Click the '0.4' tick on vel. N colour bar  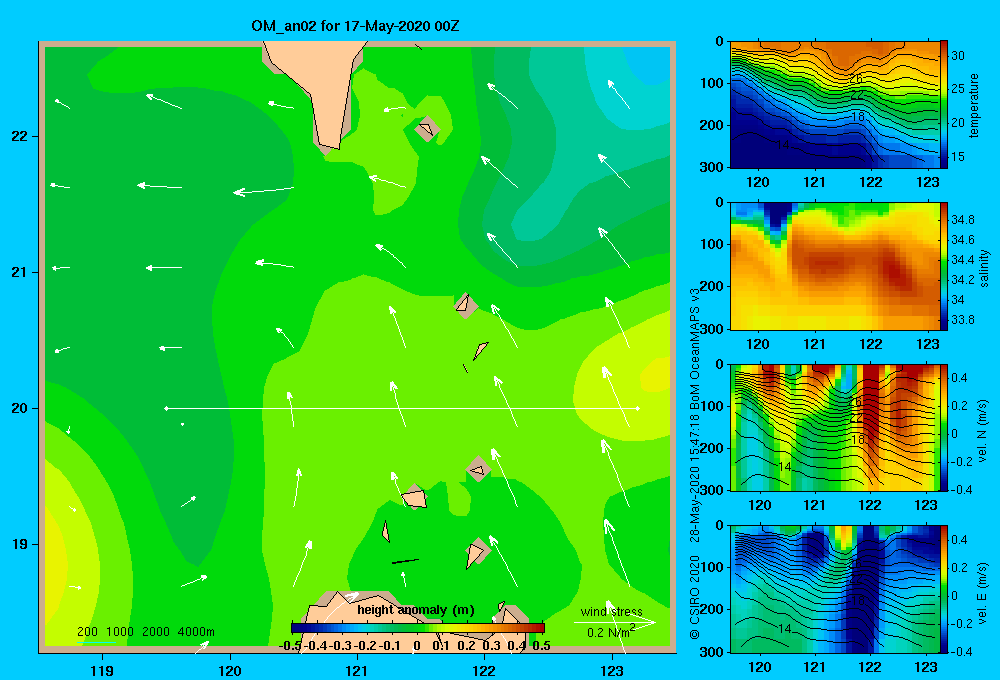tap(959, 378)
